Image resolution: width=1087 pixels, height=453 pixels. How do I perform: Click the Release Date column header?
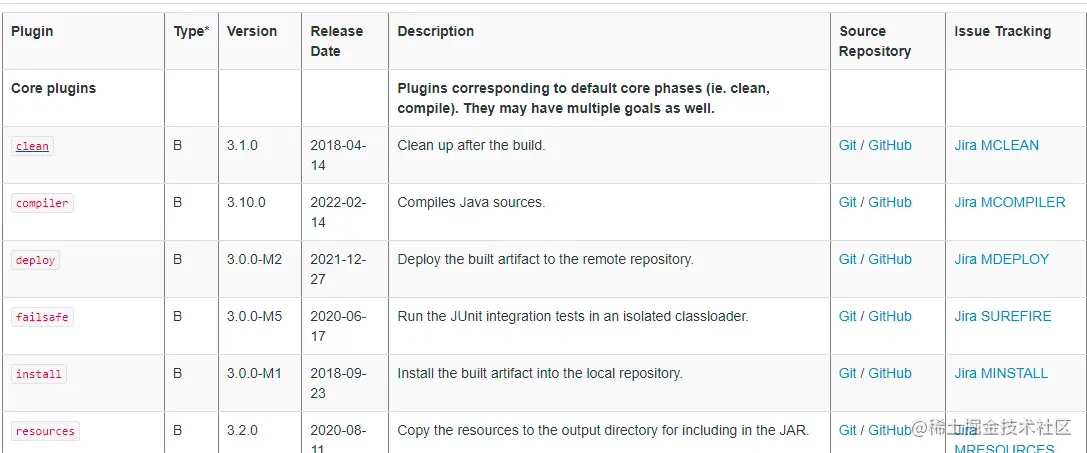[336, 41]
